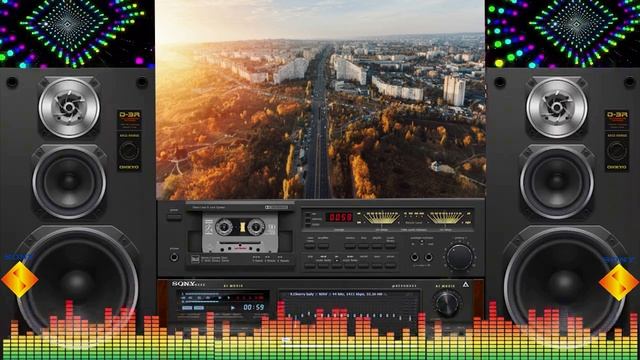Image resolution: width=640 pixels, height=360 pixels.
Task: Click the play icon beside the 00:59 timer
Action: (x=233, y=308)
